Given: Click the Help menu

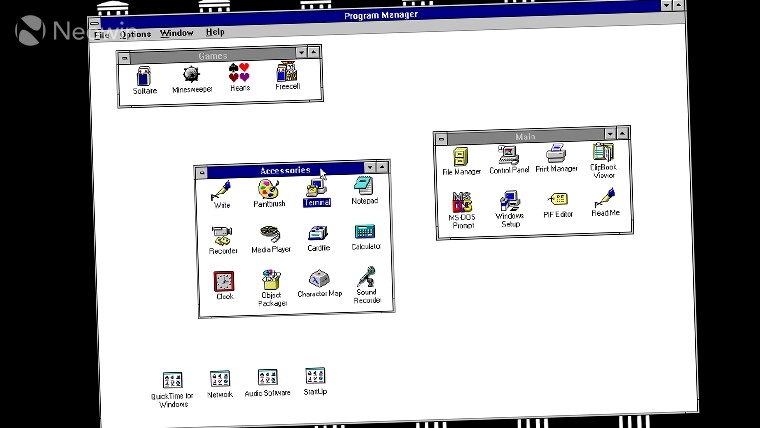Looking at the screenshot, I should 215,32.
